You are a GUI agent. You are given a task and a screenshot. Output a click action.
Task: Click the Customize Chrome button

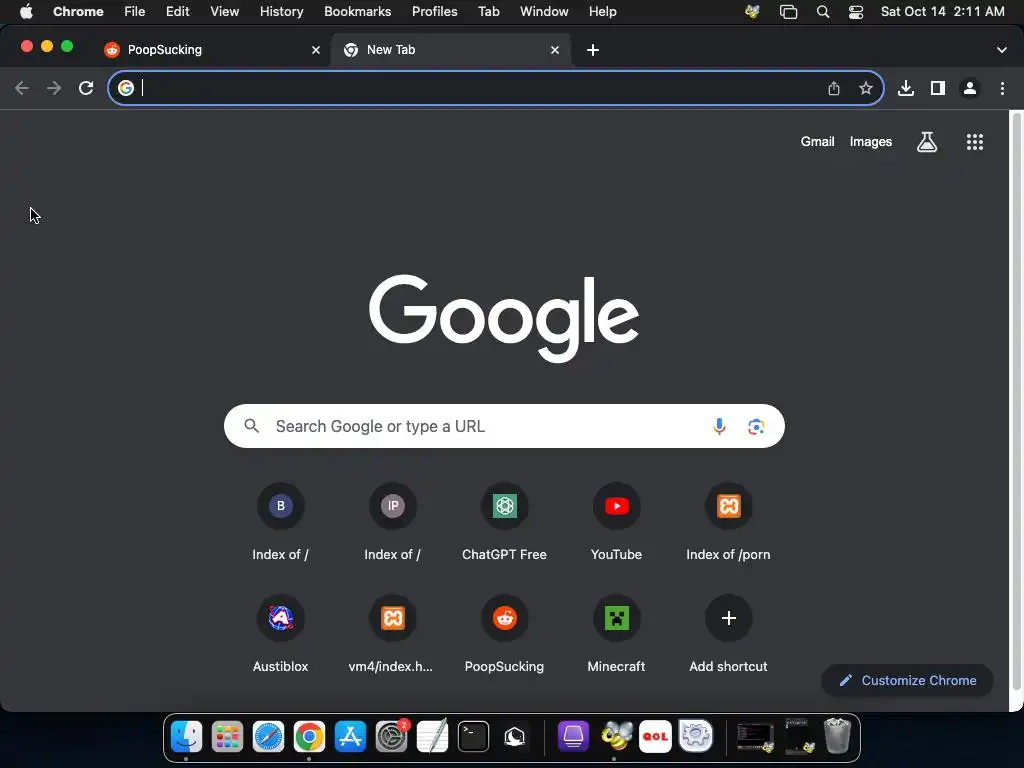pyautogui.click(x=907, y=680)
